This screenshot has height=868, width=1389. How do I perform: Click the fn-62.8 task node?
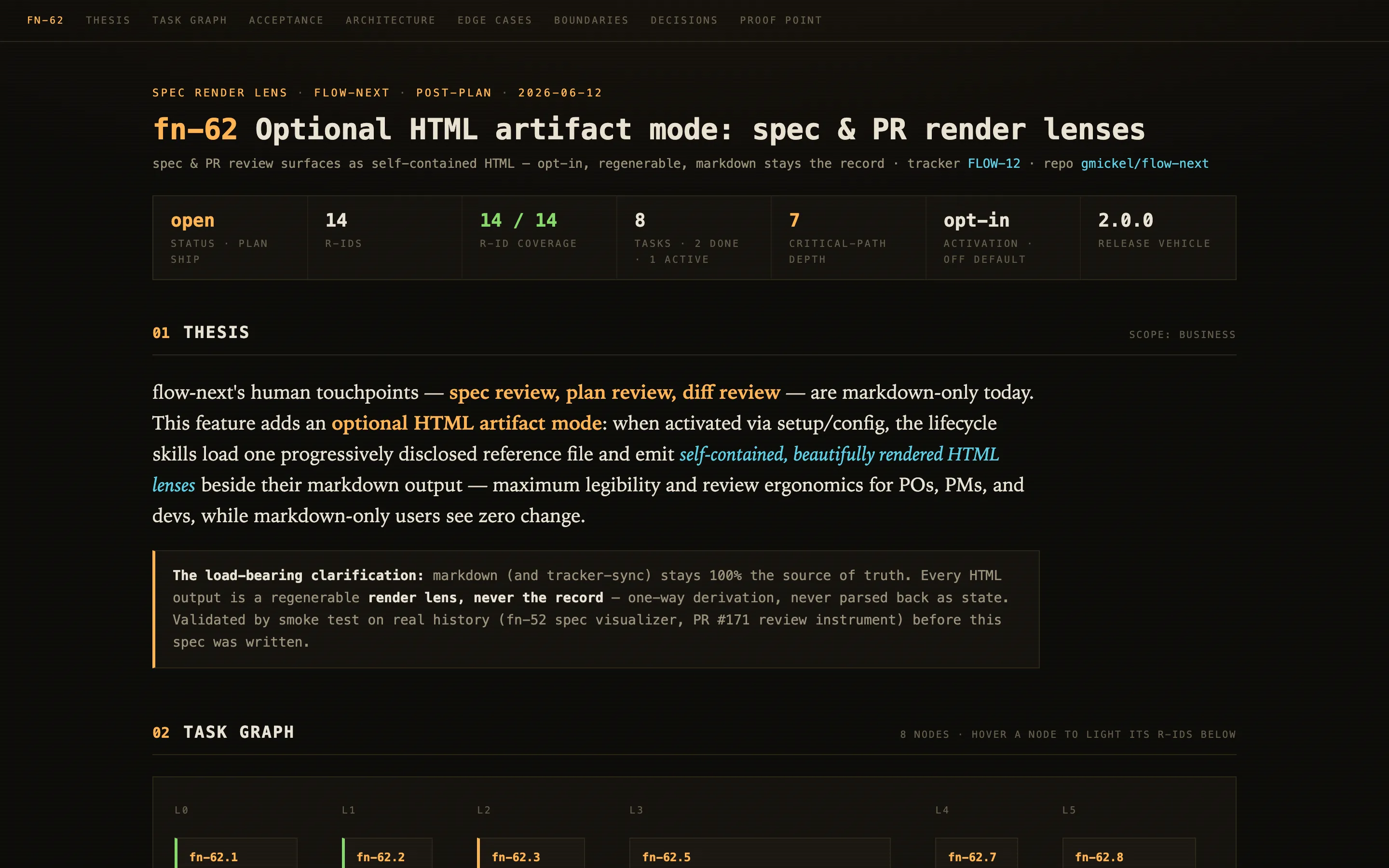pos(1129,853)
